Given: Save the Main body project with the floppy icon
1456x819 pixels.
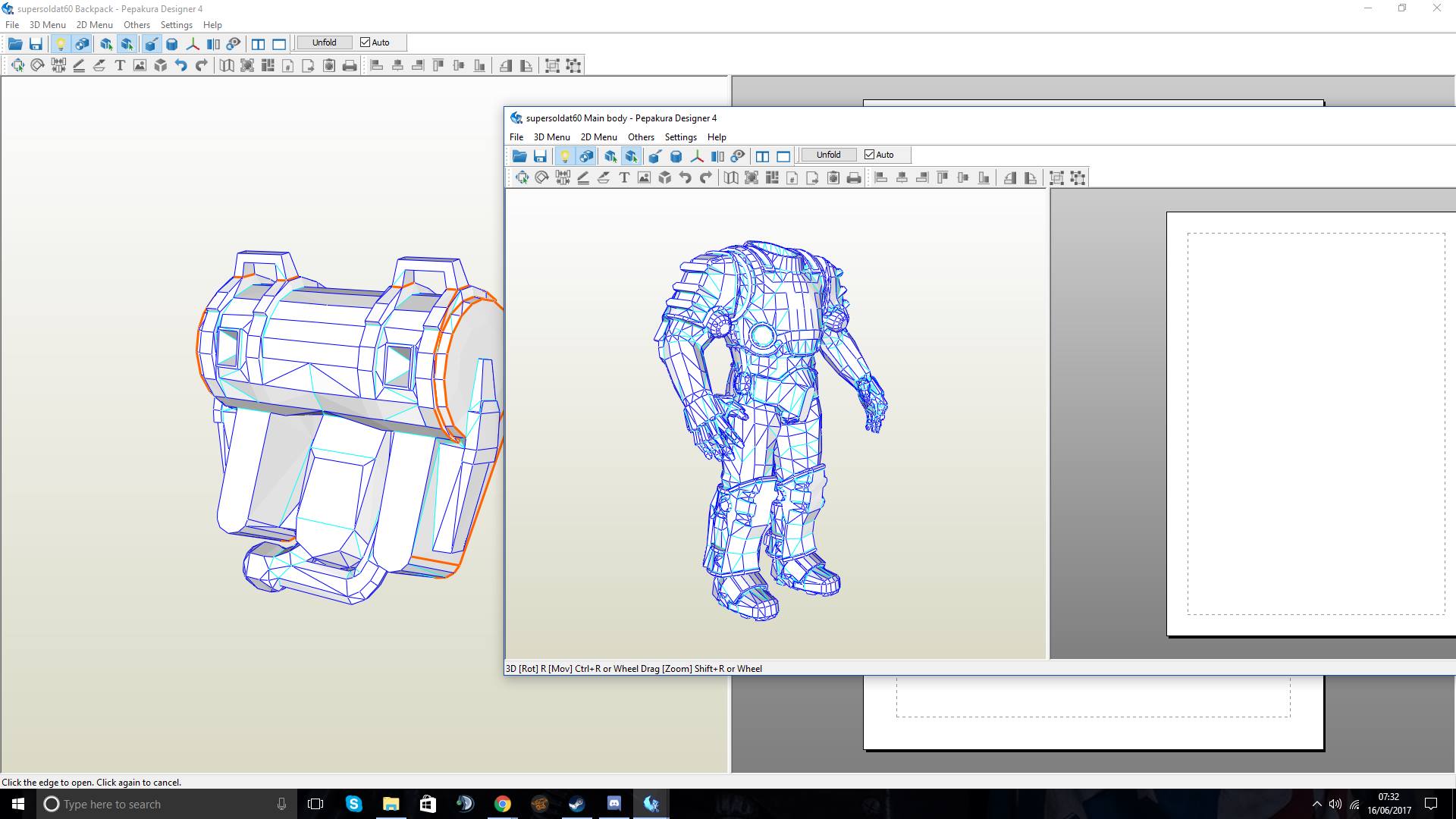Looking at the screenshot, I should point(540,156).
